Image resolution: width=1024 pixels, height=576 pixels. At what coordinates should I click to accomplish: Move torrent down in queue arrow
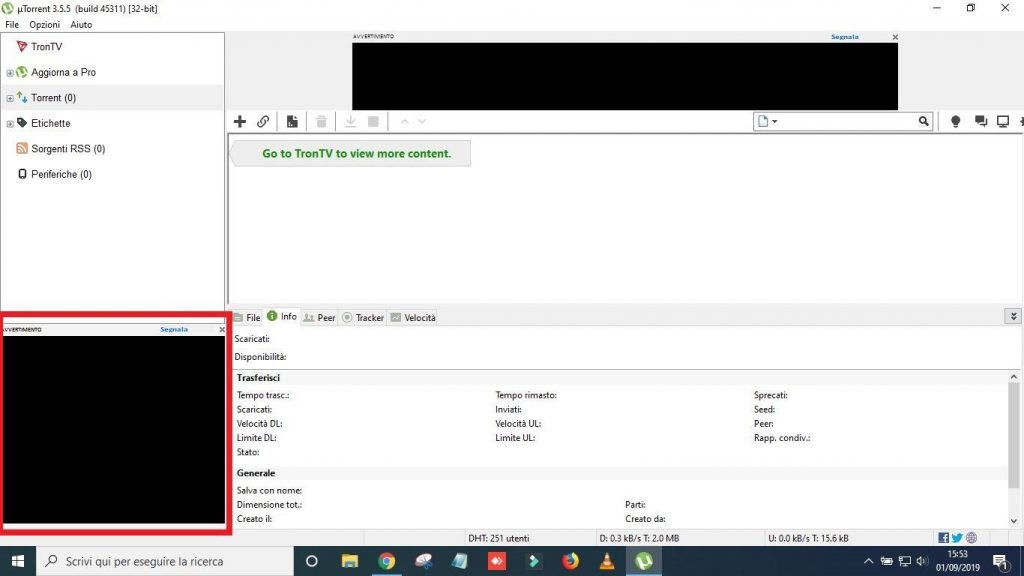(x=422, y=121)
